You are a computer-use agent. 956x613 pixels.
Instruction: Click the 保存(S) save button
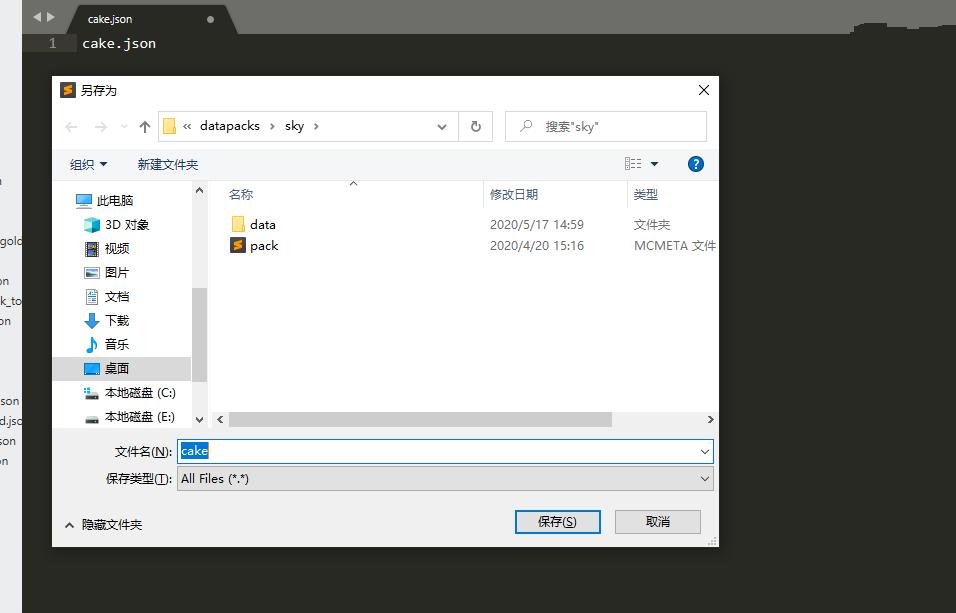[x=557, y=522]
